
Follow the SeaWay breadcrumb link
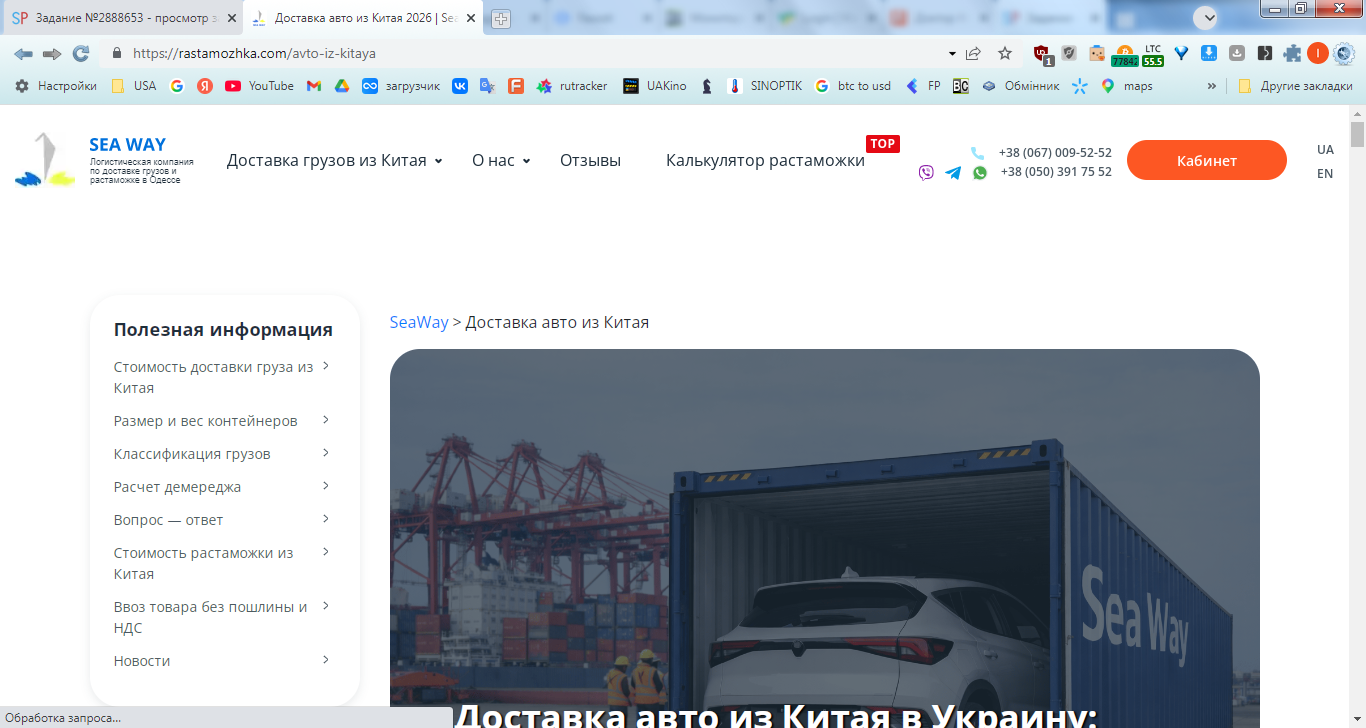(419, 322)
